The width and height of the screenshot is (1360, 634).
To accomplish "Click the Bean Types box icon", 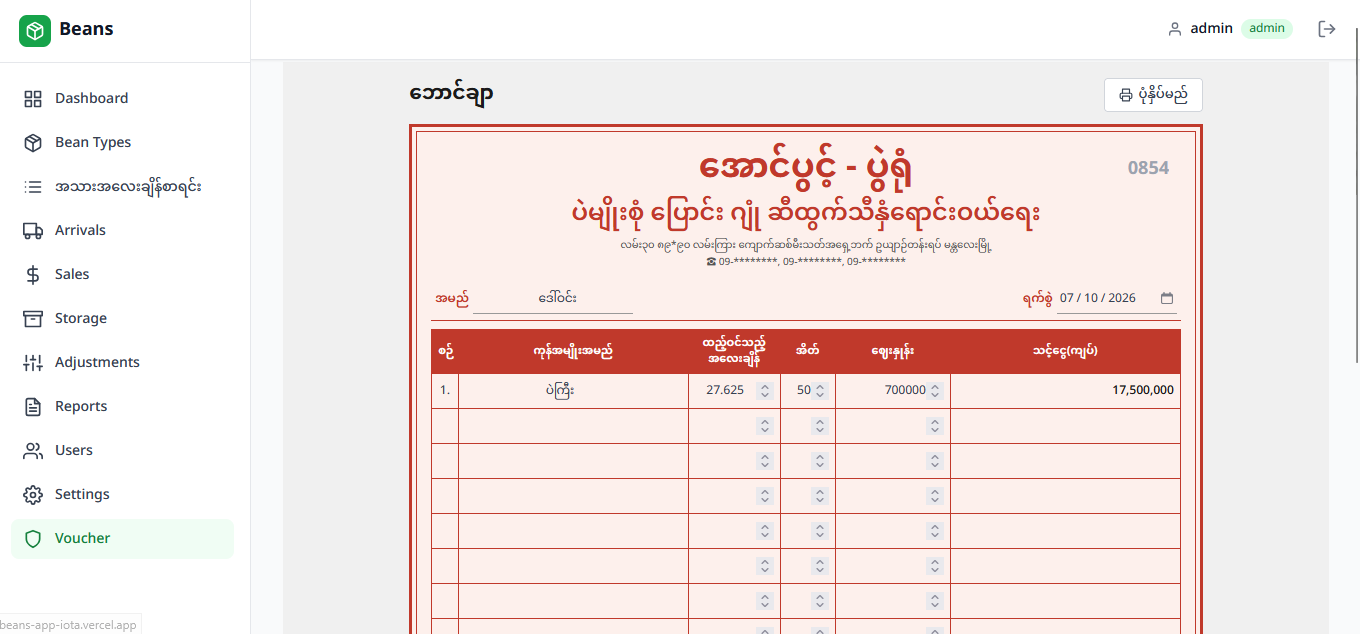I will (x=33, y=142).
